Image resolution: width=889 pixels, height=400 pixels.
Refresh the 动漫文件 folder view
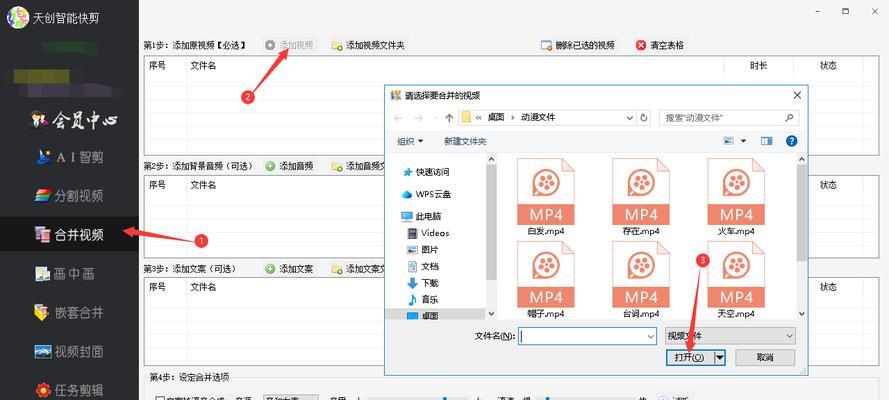pos(644,118)
